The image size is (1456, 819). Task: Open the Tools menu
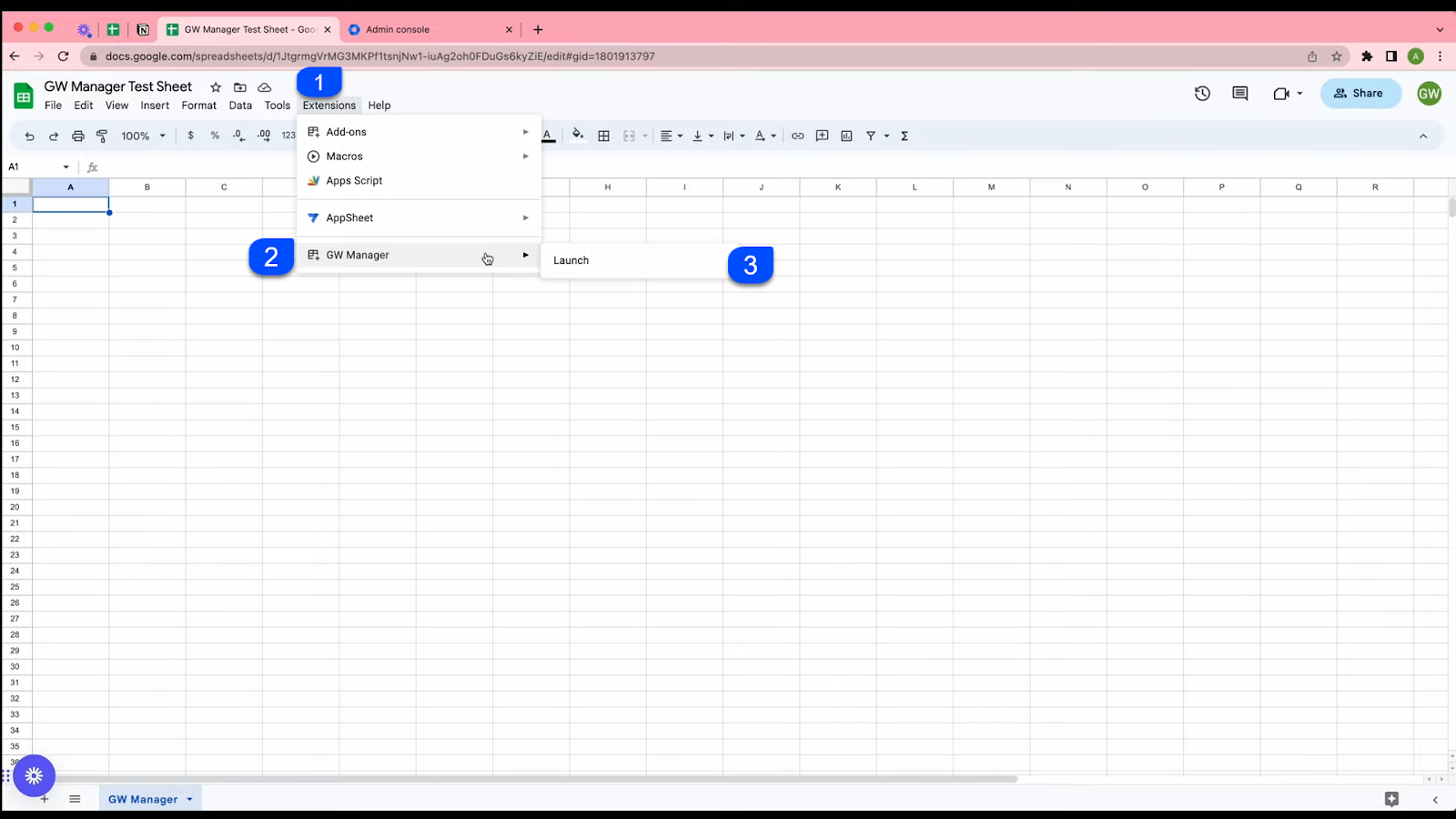[x=278, y=106]
